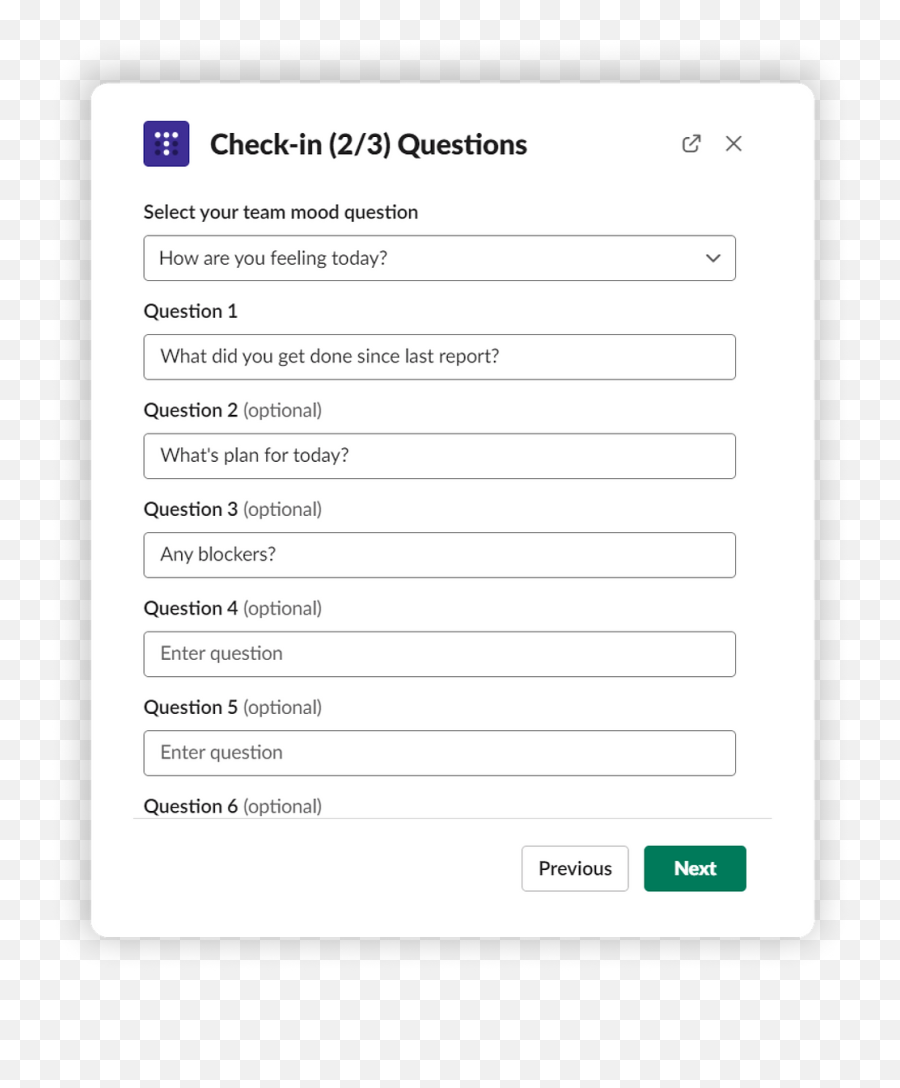Viewport: 900px width, 1088px height.
Task: Click the "Select your team mood question" label
Action: (280, 212)
